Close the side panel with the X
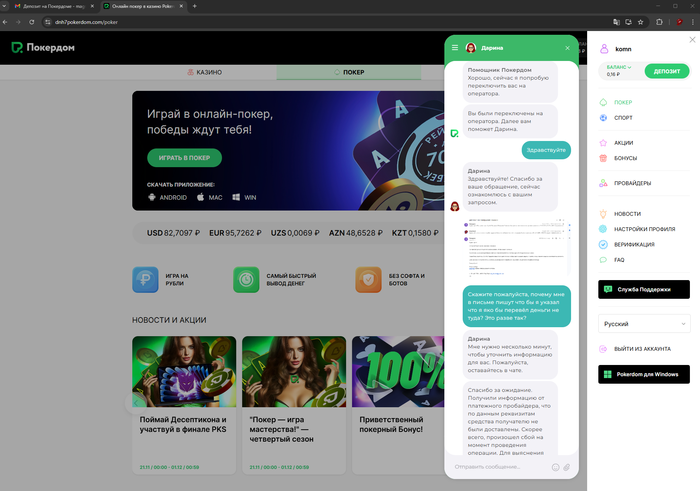This screenshot has height=491, width=700. click(x=692, y=40)
